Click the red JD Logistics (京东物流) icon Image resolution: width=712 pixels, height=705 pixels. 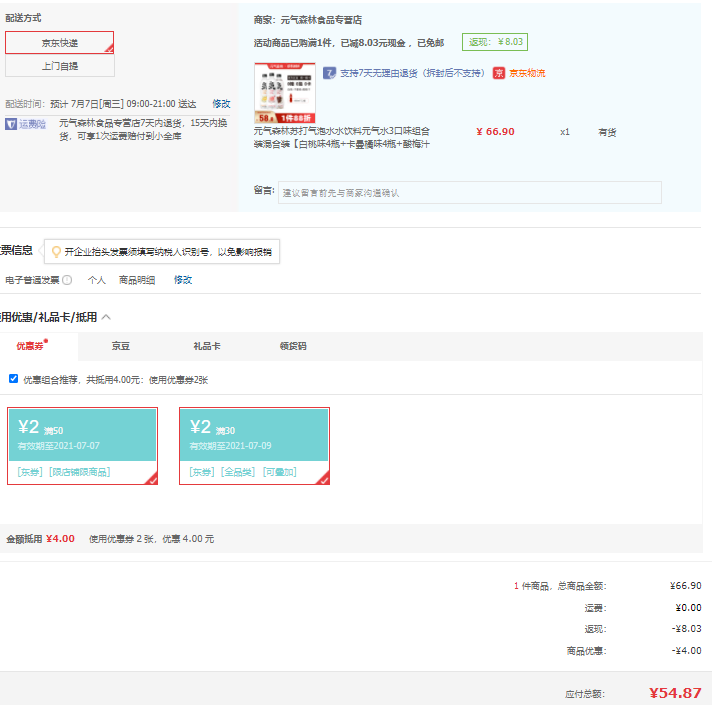499,73
